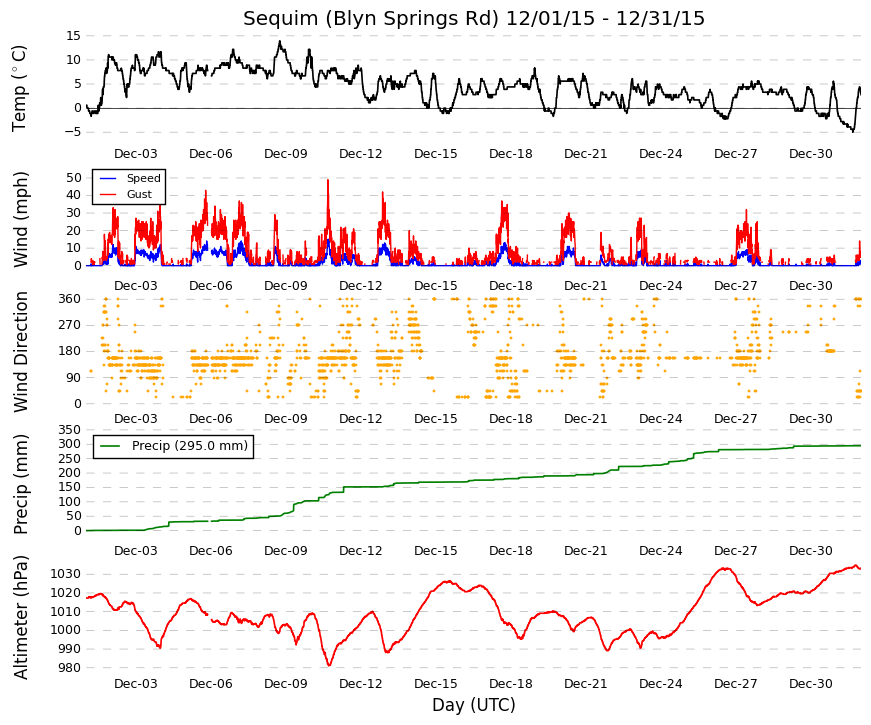Click the 360 tick on wind direction axis

pos(69,299)
